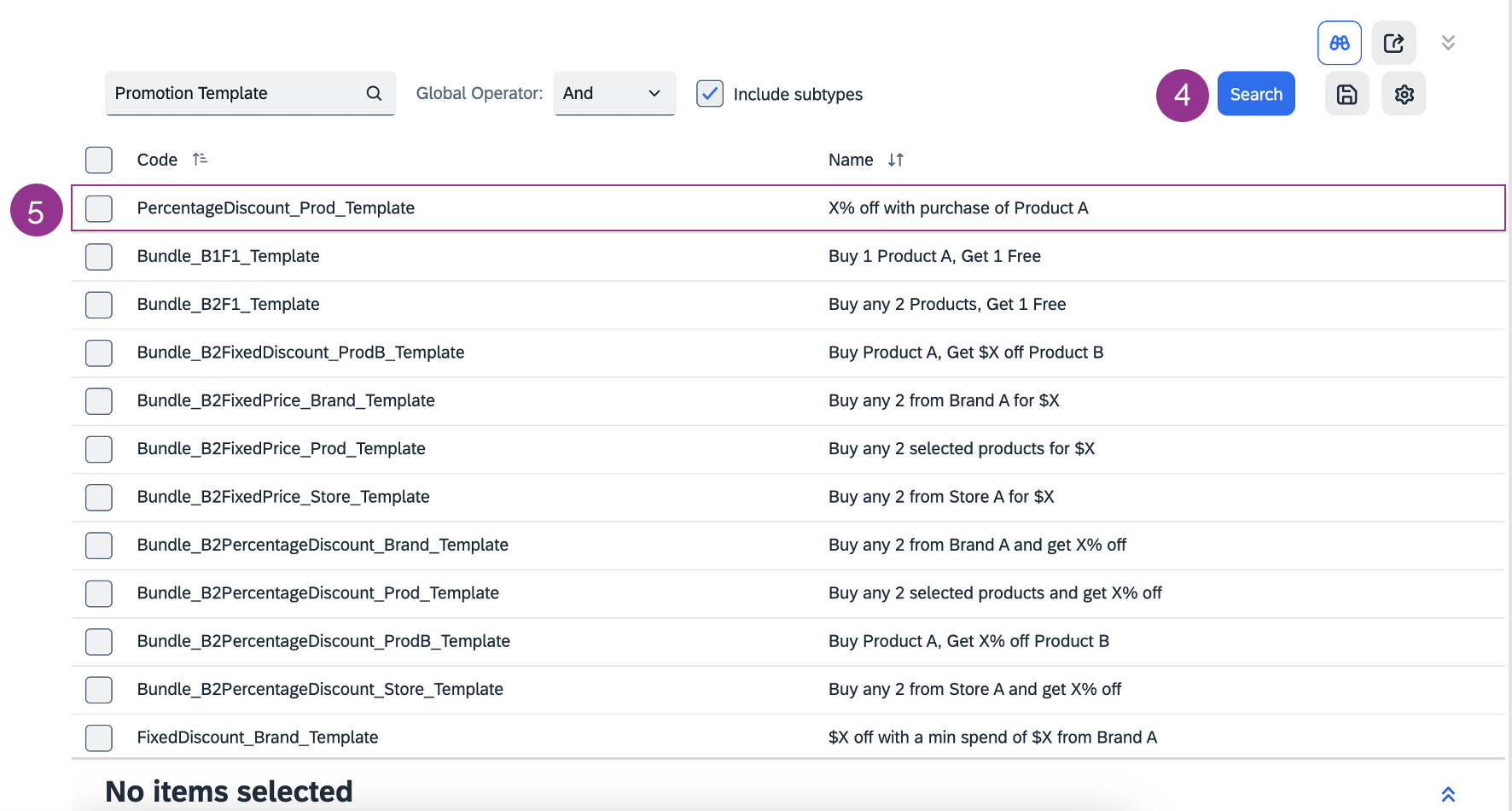The image size is (1512, 811).
Task: Click the Name column header label
Action: pos(850,160)
